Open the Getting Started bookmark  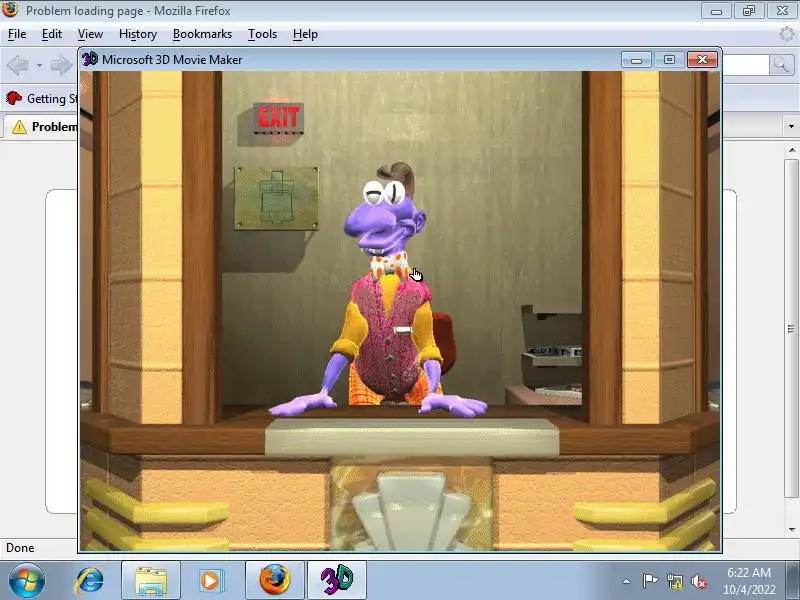point(42,98)
